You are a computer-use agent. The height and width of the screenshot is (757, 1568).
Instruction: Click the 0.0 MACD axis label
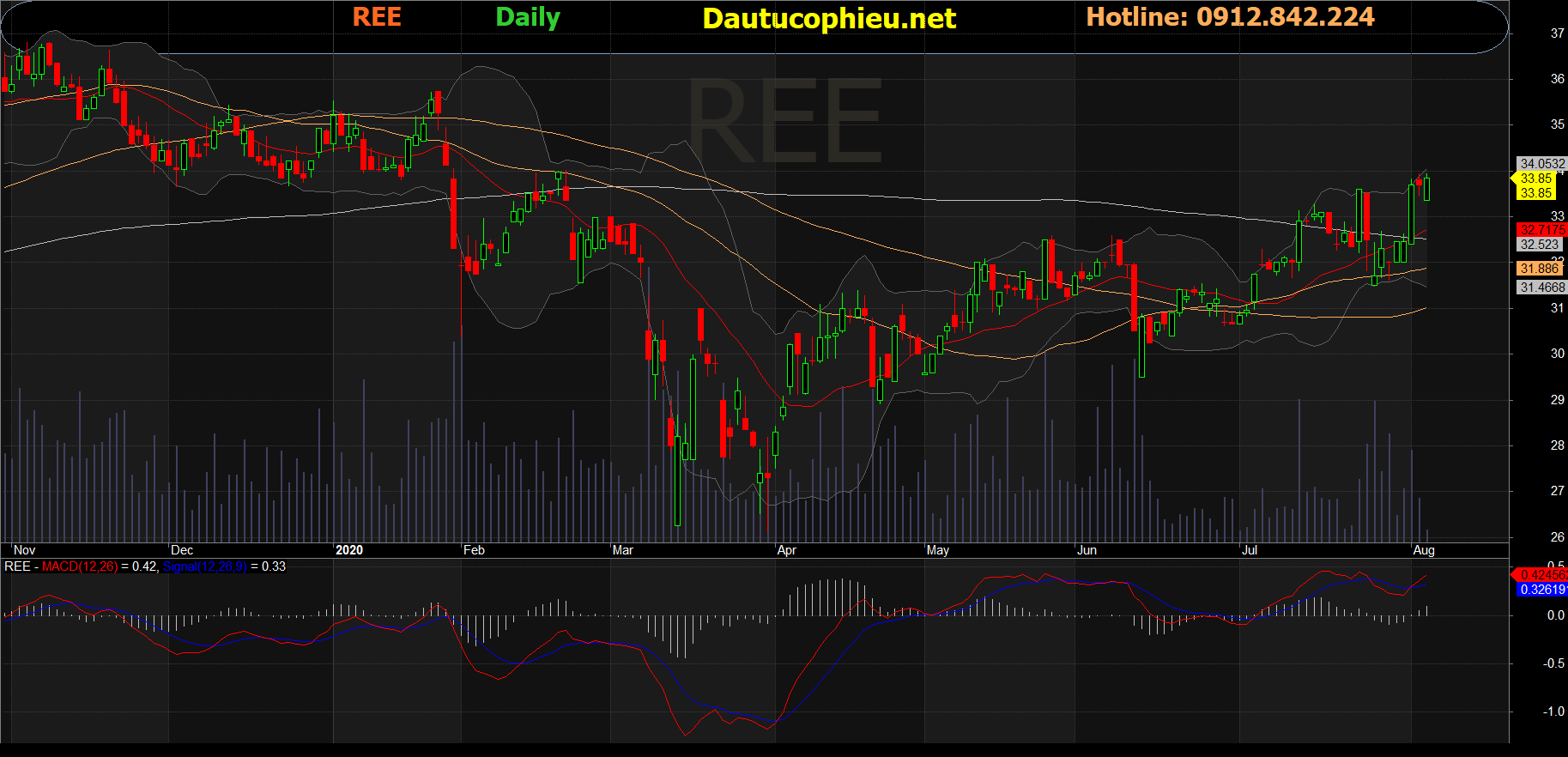point(1556,615)
